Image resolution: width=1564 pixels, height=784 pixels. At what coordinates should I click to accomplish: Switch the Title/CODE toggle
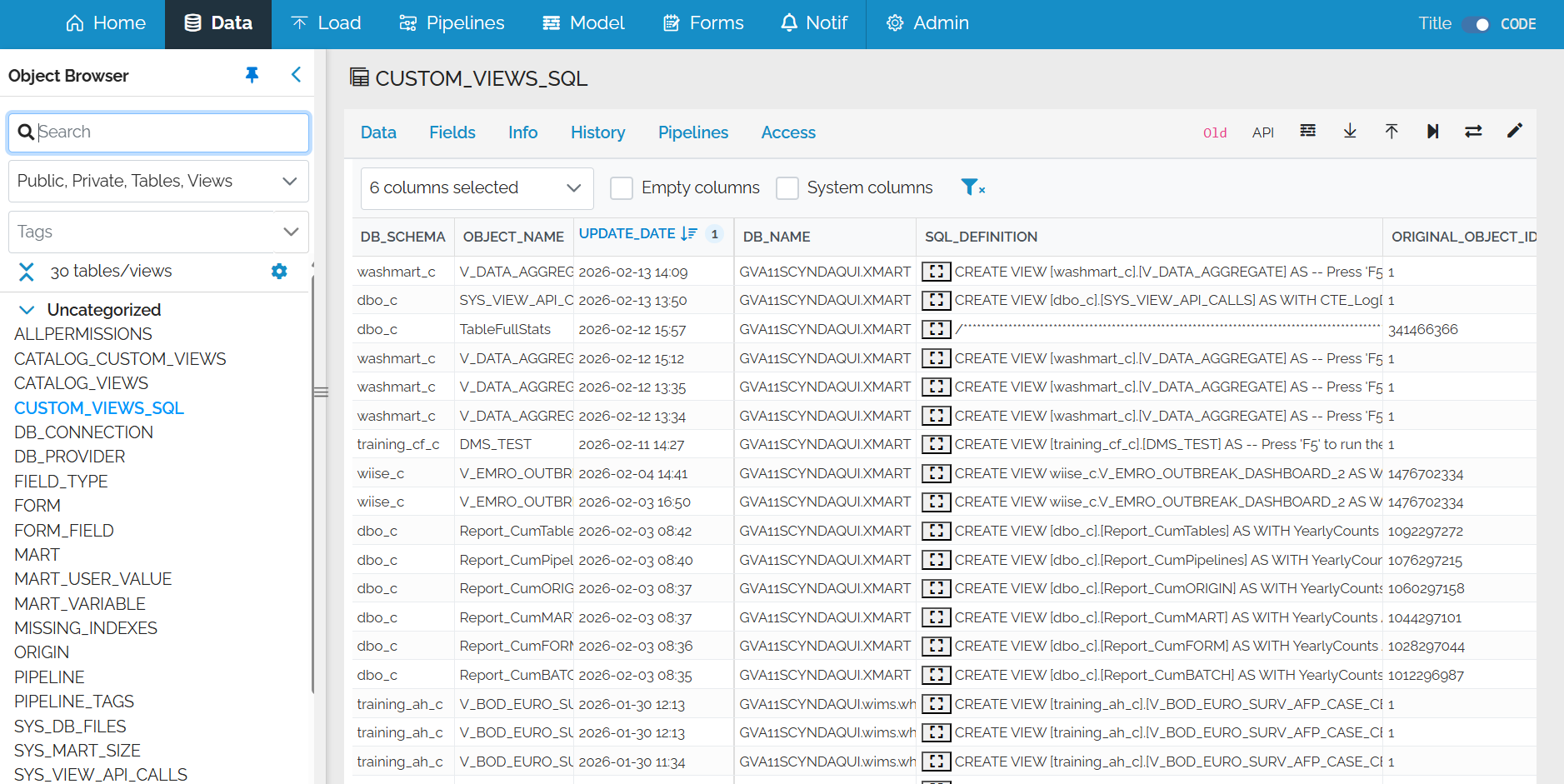click(x=1475, y=25)
